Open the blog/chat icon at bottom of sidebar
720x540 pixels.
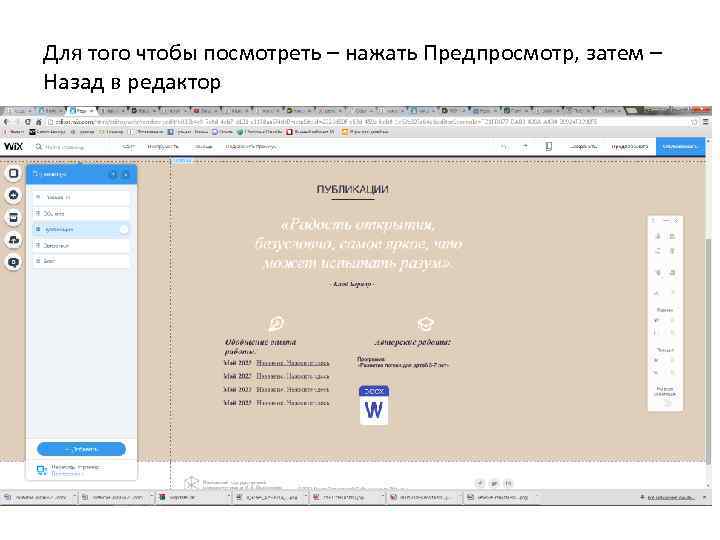[14, 262]
